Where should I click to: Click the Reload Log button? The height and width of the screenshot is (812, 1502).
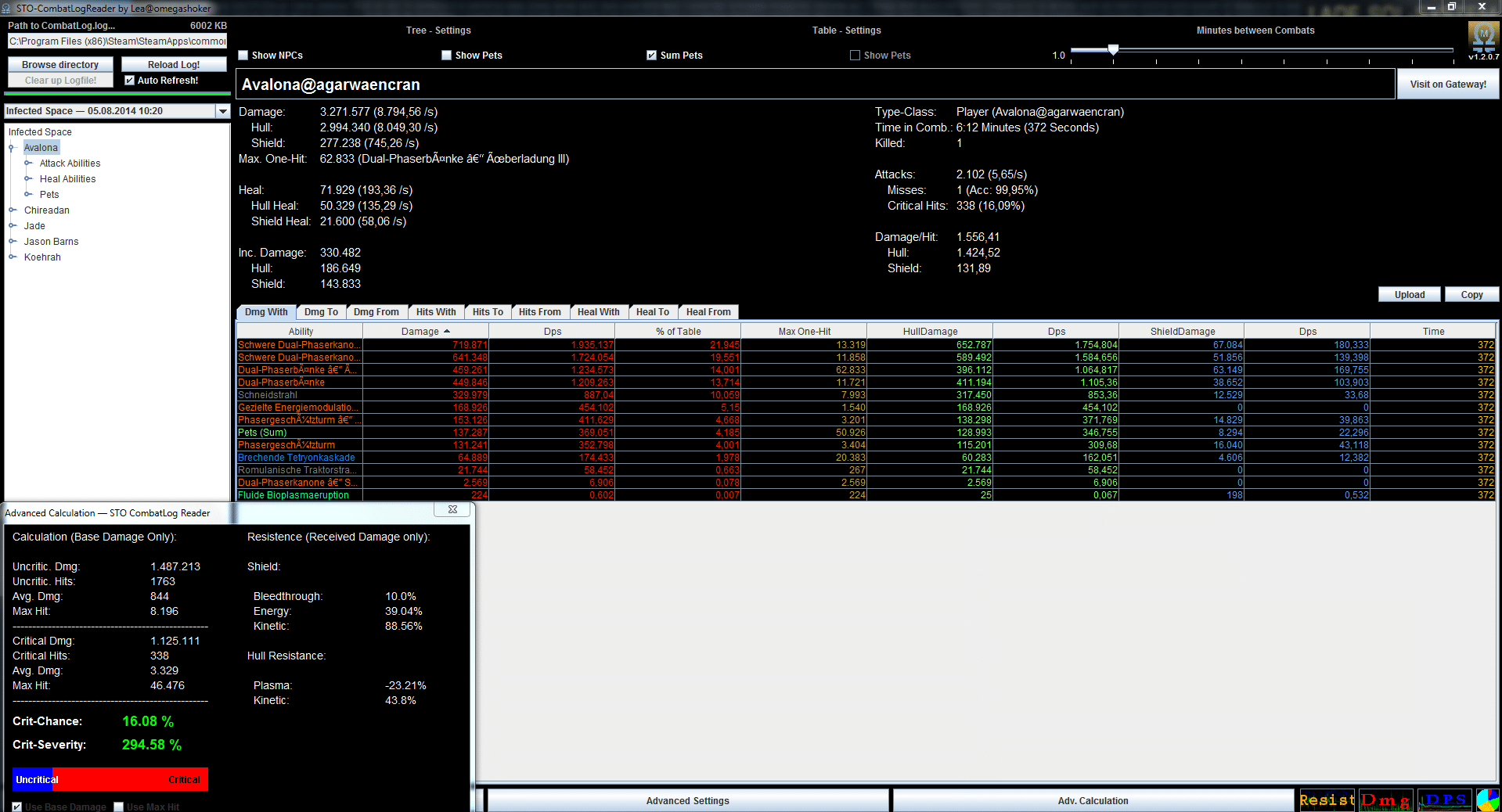pos(174,65)
